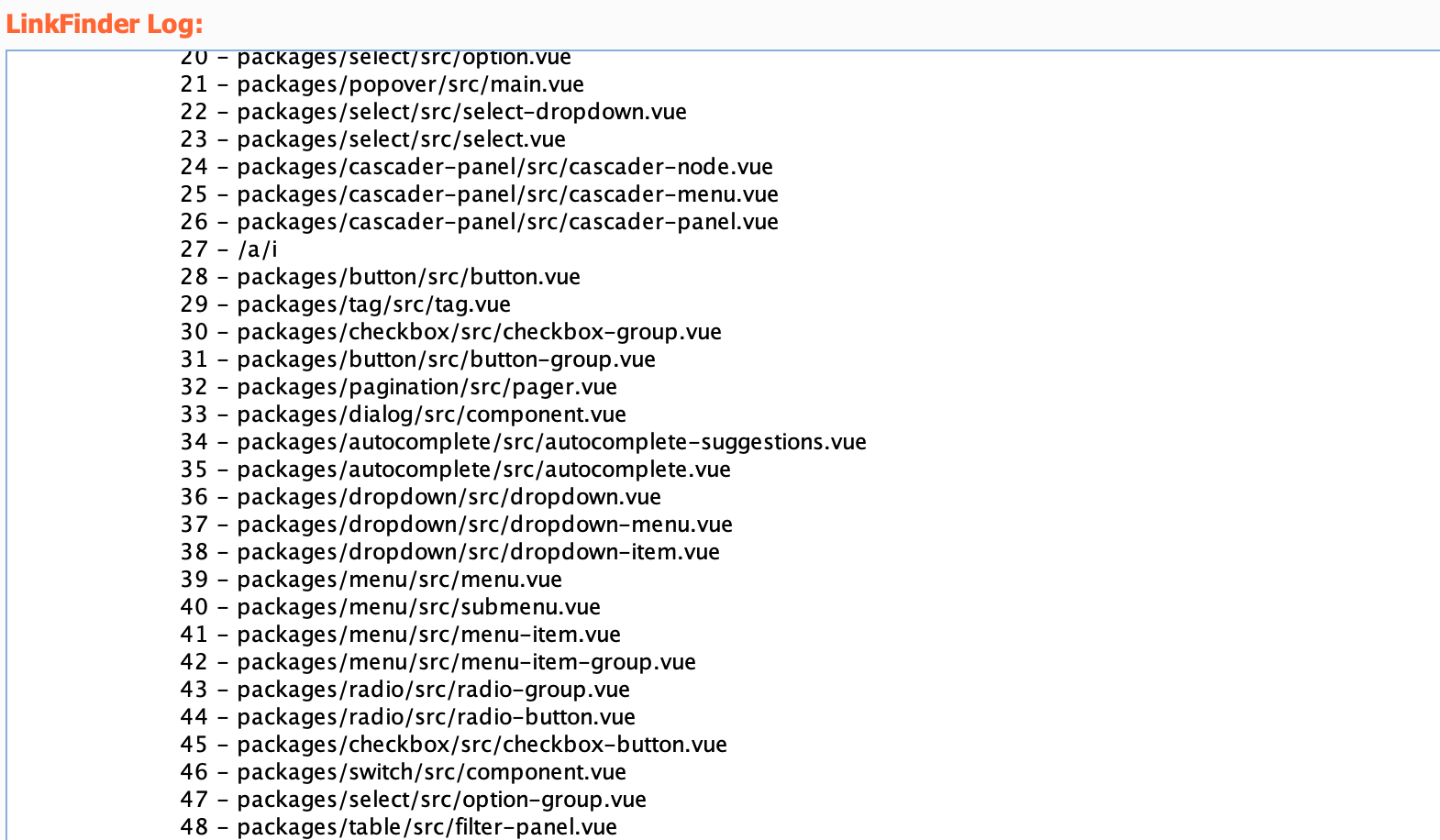The image size is (1440, 840).
Task: Click the /a/i entry on line 27
Action: [257, 249]
